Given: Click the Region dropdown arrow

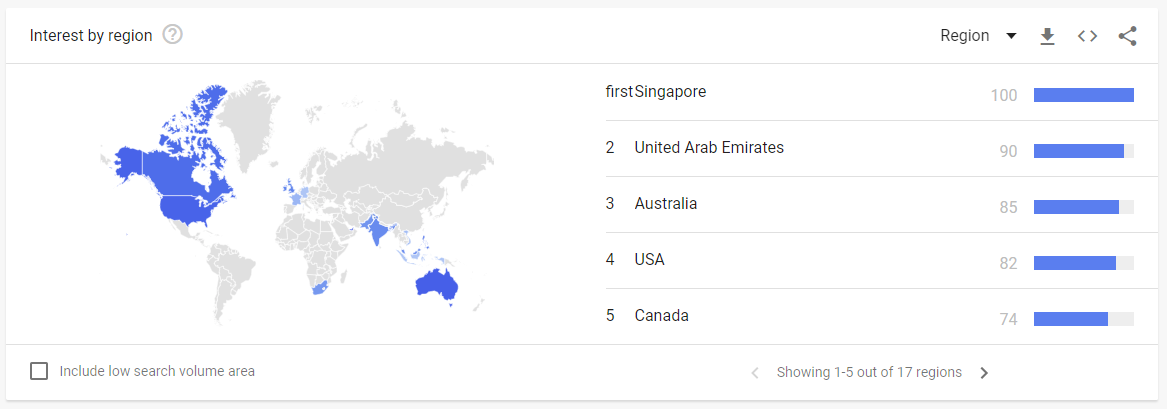Looking at the screenshot, I should coord(1011,36).
